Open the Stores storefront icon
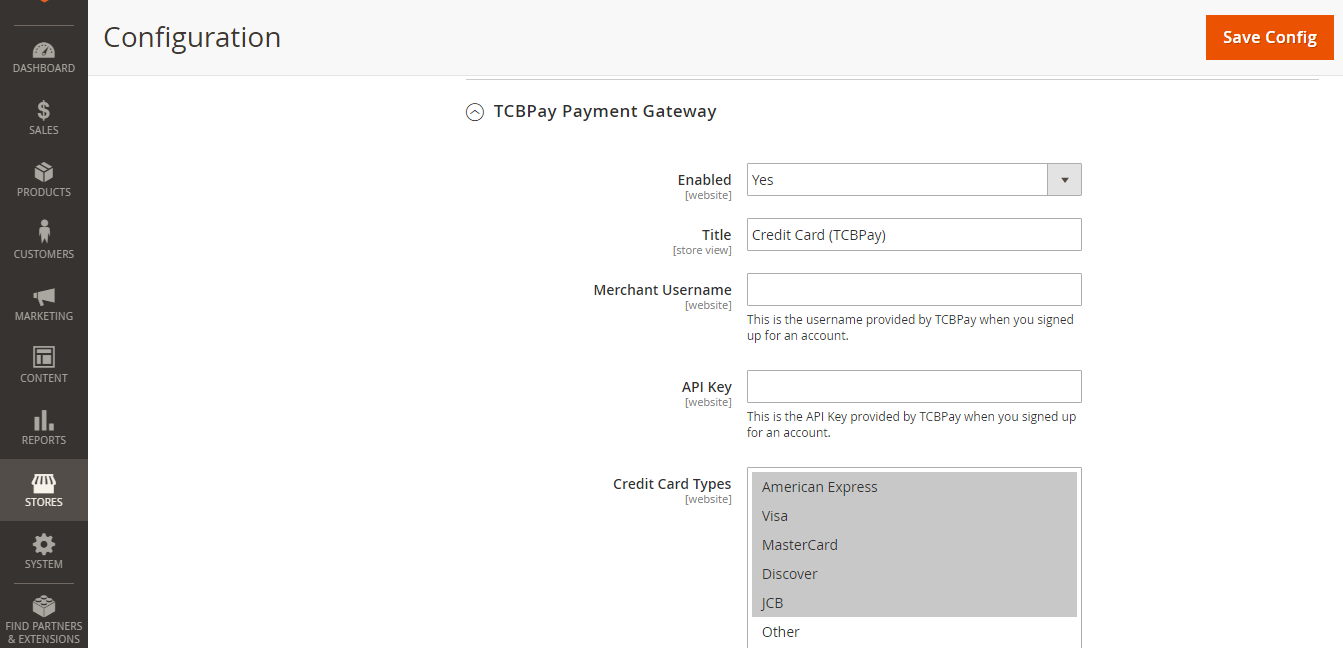 click(44, 483)
